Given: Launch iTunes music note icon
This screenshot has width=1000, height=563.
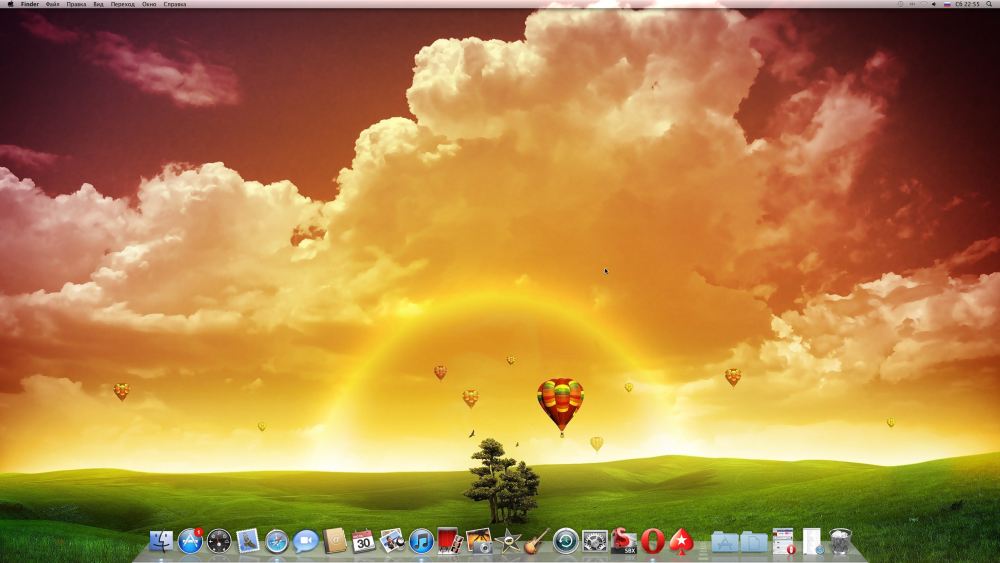Looking at the screenshot, I should 421,541.
